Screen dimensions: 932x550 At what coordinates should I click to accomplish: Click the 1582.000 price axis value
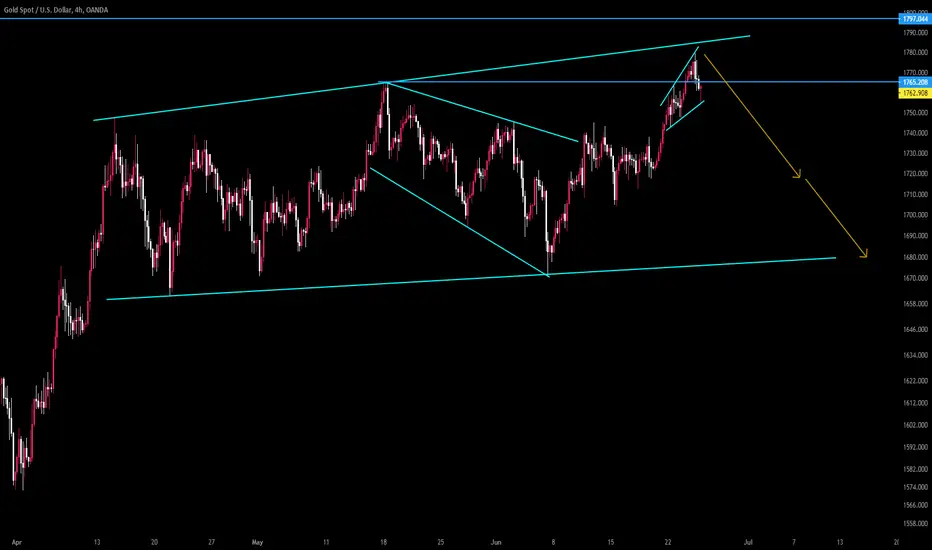click(x=915, y=469)
